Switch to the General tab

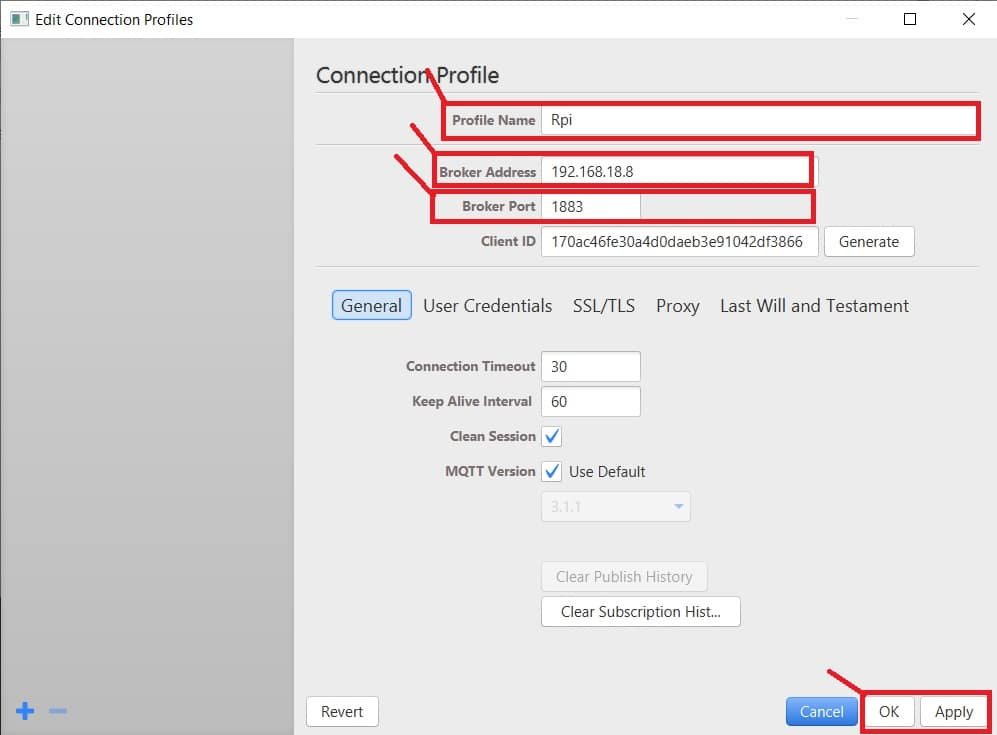coord(371,305)
